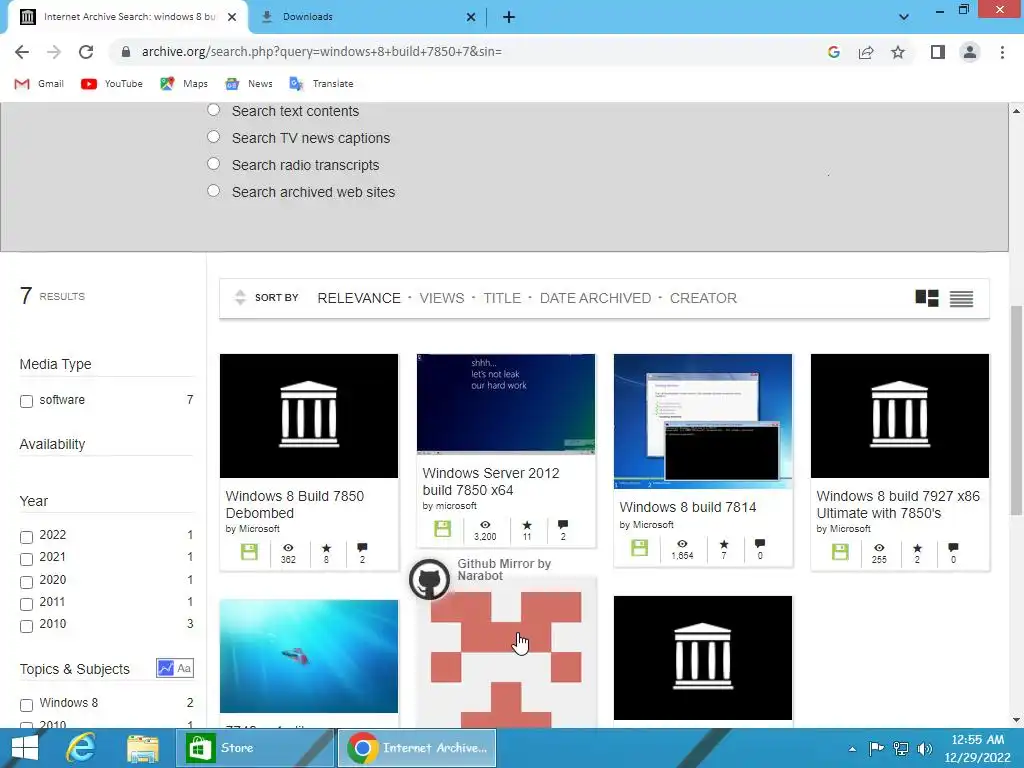
Task: Open Windows Server 2012 build 7850 x64
Action: click(490, 481)
